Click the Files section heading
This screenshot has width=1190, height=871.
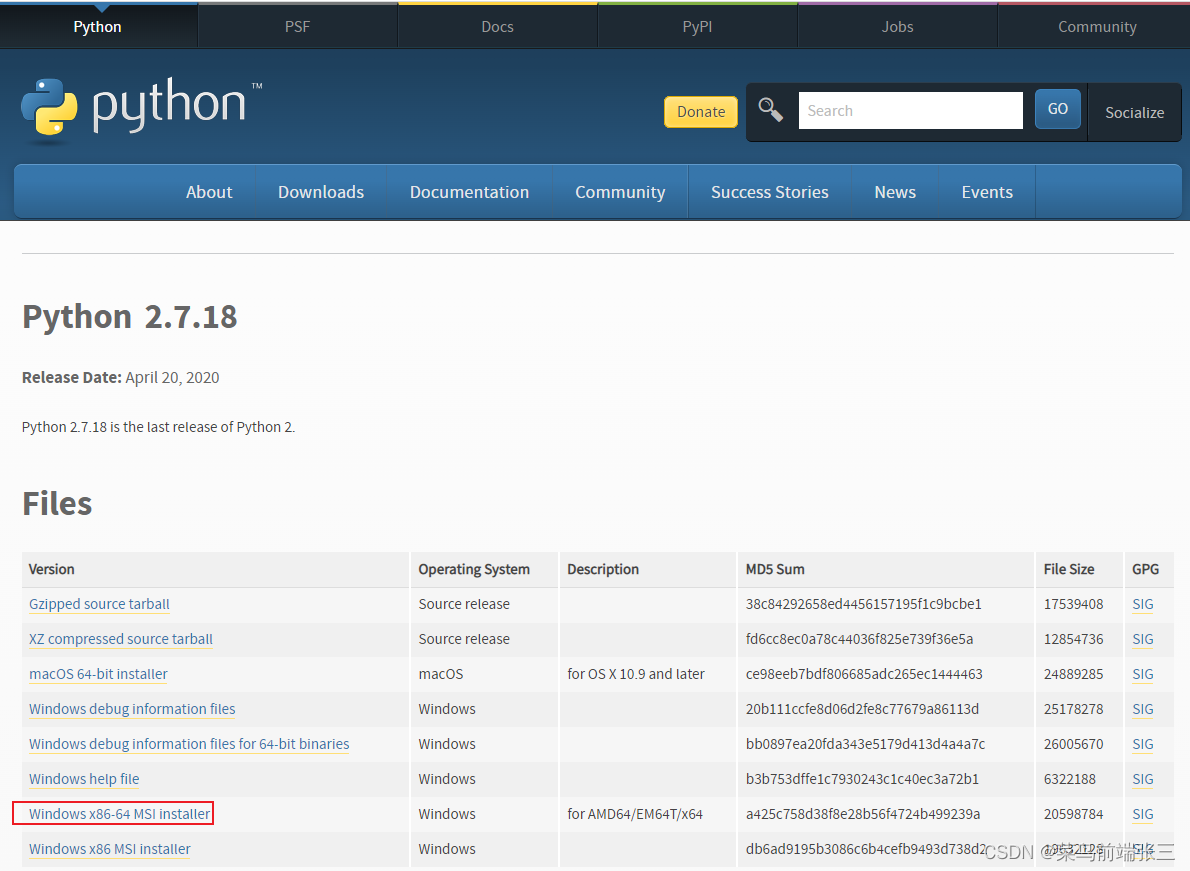[x=57, y=503]
